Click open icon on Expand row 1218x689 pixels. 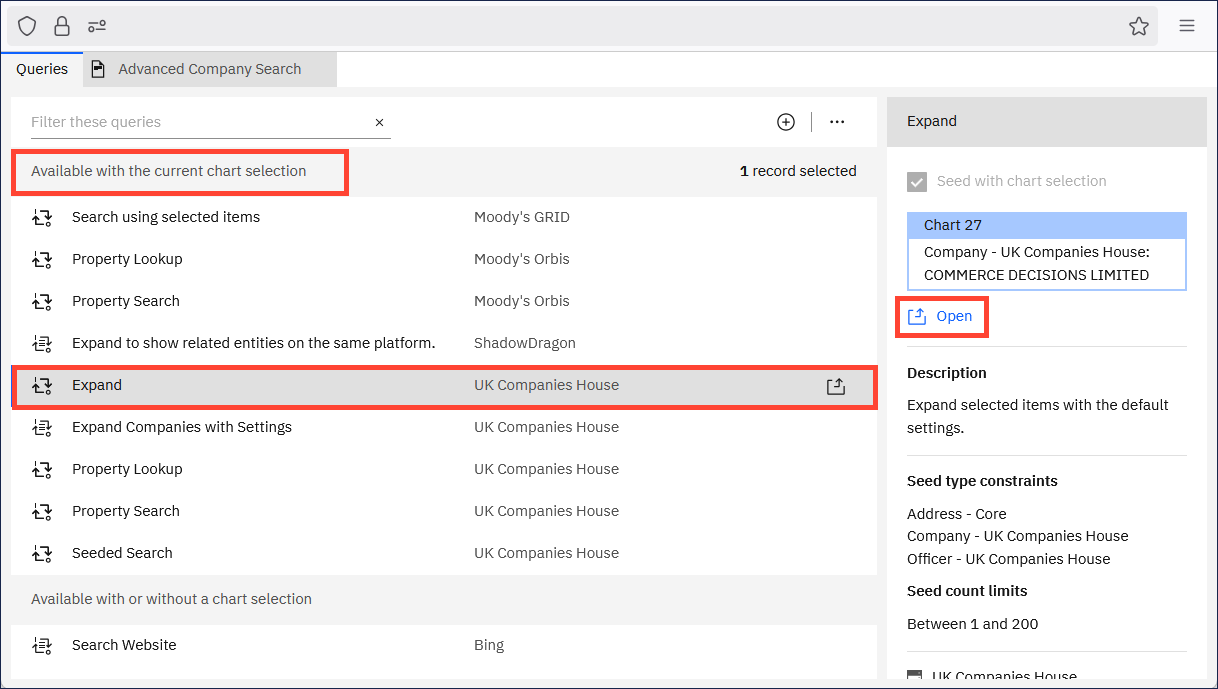pyautogui.click(x=836, y=386)
